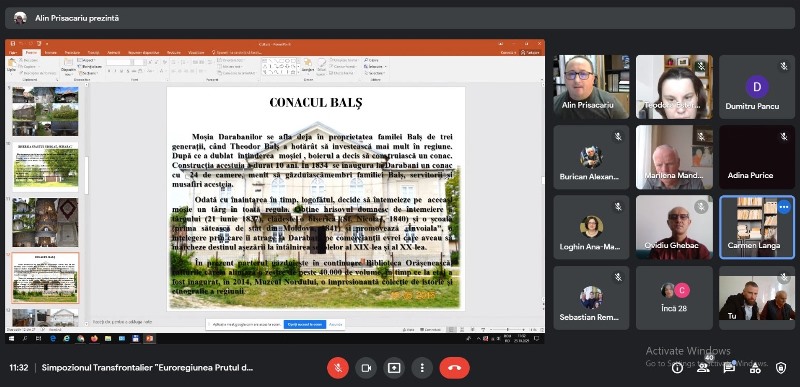Open host controls shield icon

click(x=781, y=368)
